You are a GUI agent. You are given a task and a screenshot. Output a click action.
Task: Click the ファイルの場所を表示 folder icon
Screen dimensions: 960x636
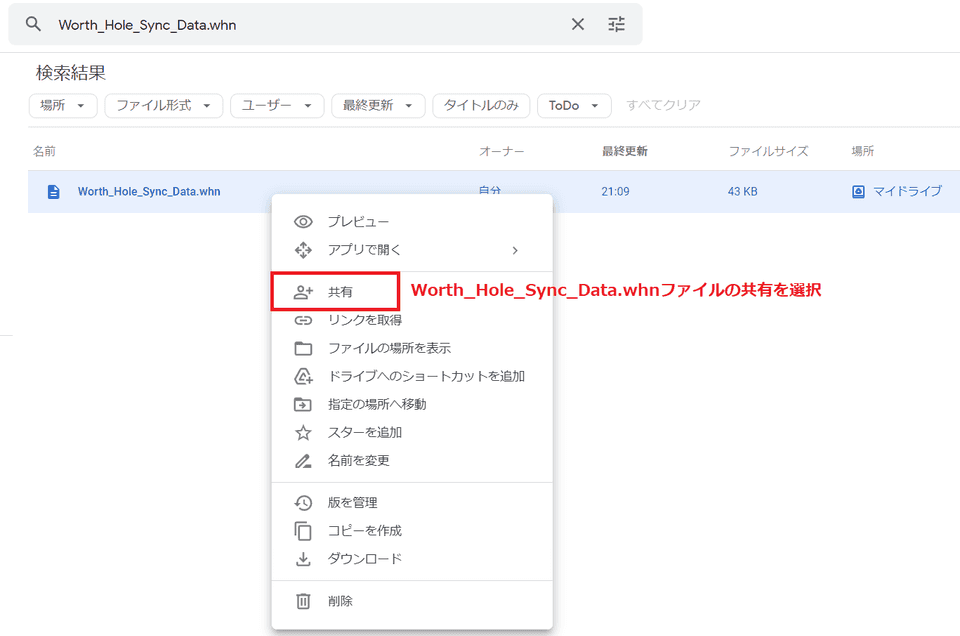pos(303,348)
